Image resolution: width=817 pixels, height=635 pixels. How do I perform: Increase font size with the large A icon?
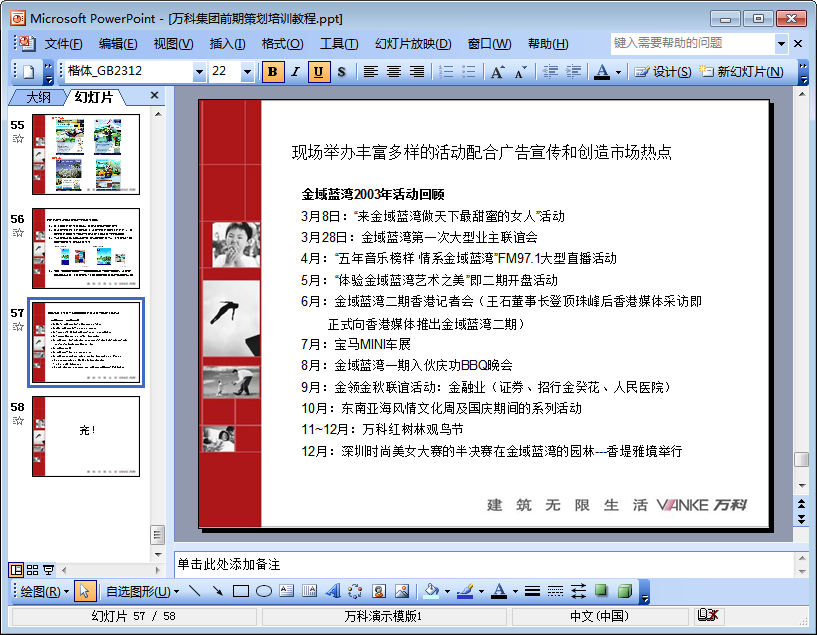(x=498, y=71)
